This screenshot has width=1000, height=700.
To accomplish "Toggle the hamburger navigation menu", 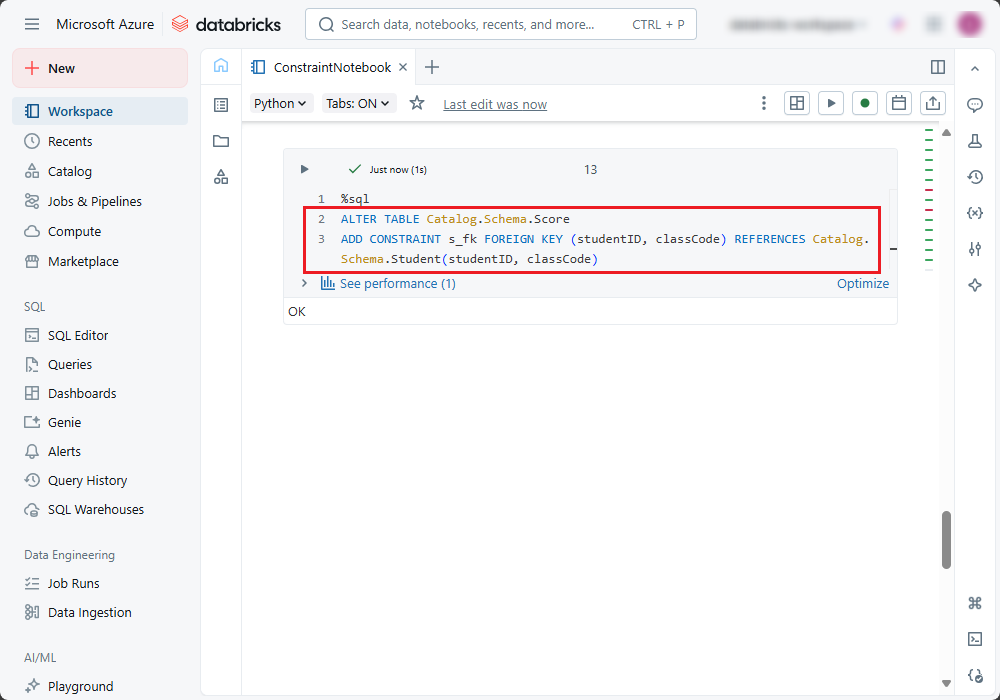I will (32, 24).
